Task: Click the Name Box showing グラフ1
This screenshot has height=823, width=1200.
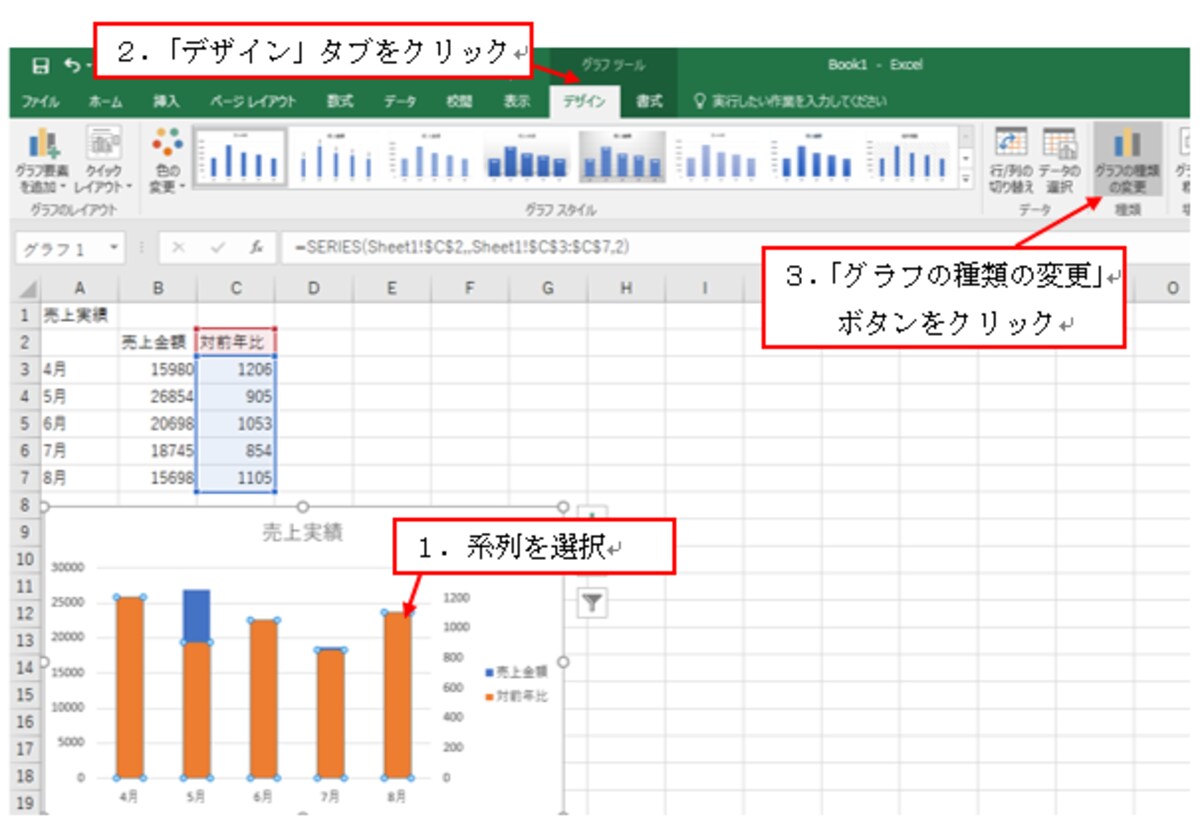Action: (61, 247)
